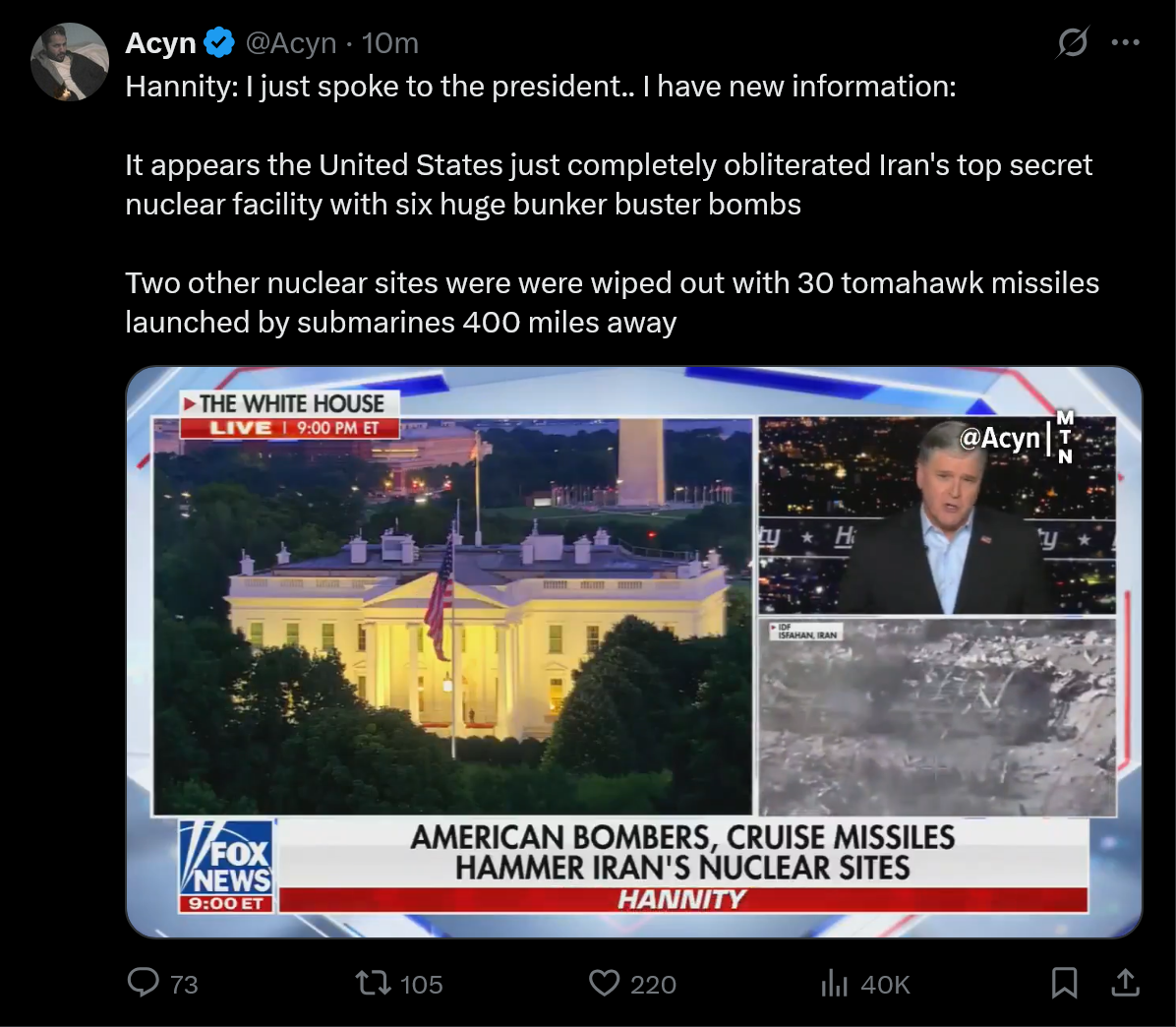
Task: Share post using upload arrow icon
Action: coord(1125,983)
